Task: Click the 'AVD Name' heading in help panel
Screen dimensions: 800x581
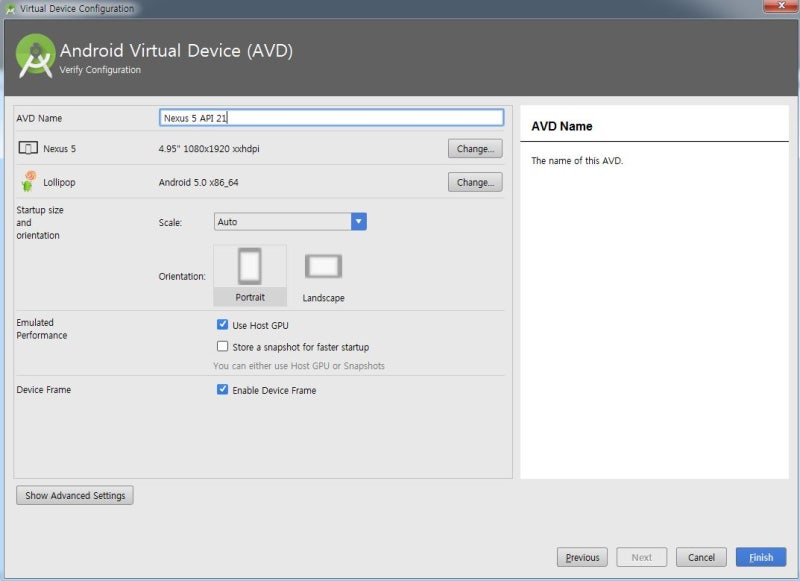Action: point(562,126)
